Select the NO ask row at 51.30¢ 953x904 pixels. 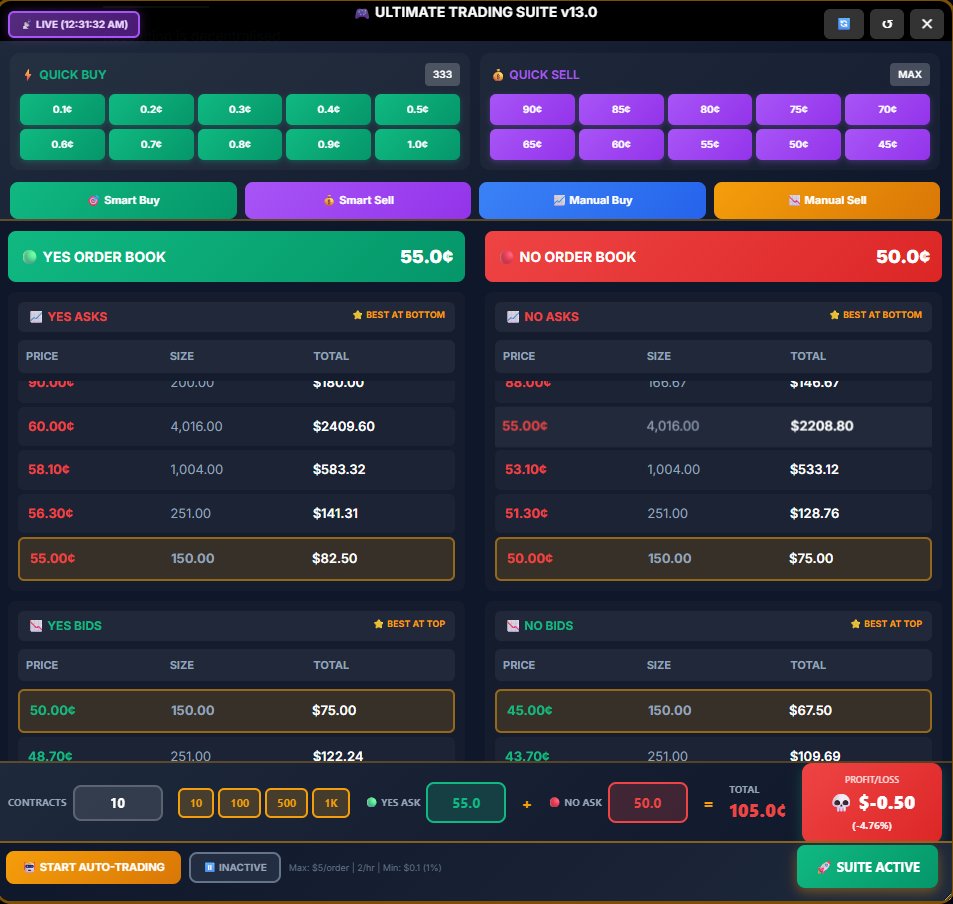(x=713, y=514)
